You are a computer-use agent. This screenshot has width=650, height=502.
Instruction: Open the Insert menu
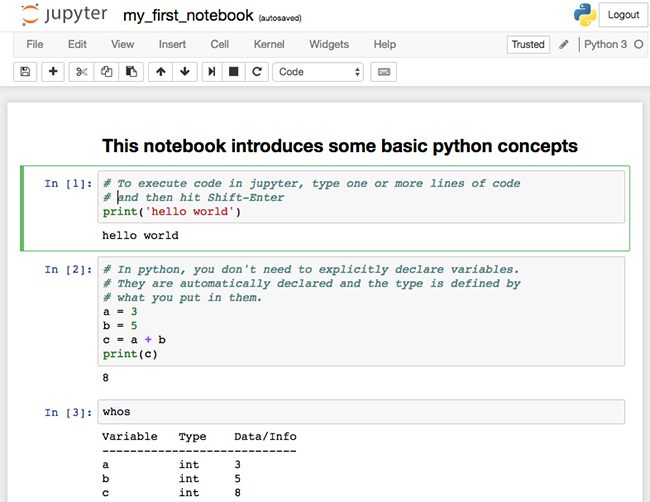point(172,44)
